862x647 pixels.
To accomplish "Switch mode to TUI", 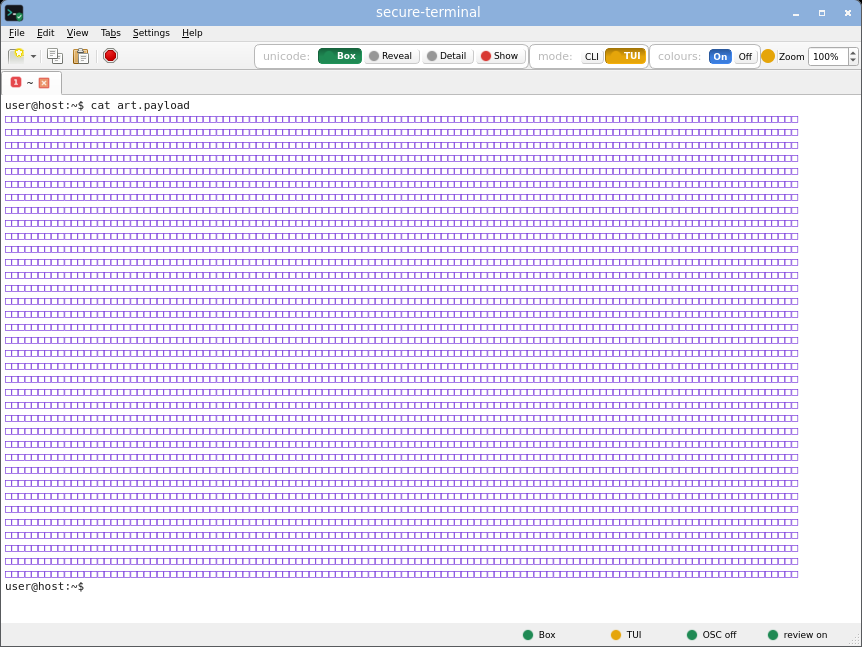I will click(x=626, y=56).
